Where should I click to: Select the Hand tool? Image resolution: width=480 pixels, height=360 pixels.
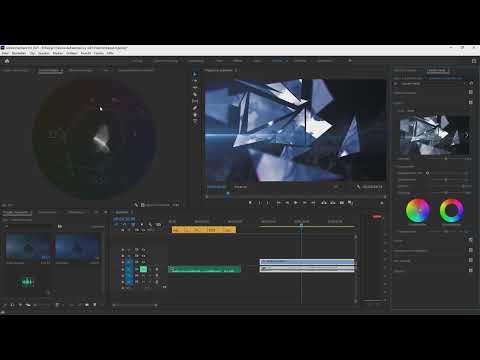pyautogui.click(x=195, y=115)
